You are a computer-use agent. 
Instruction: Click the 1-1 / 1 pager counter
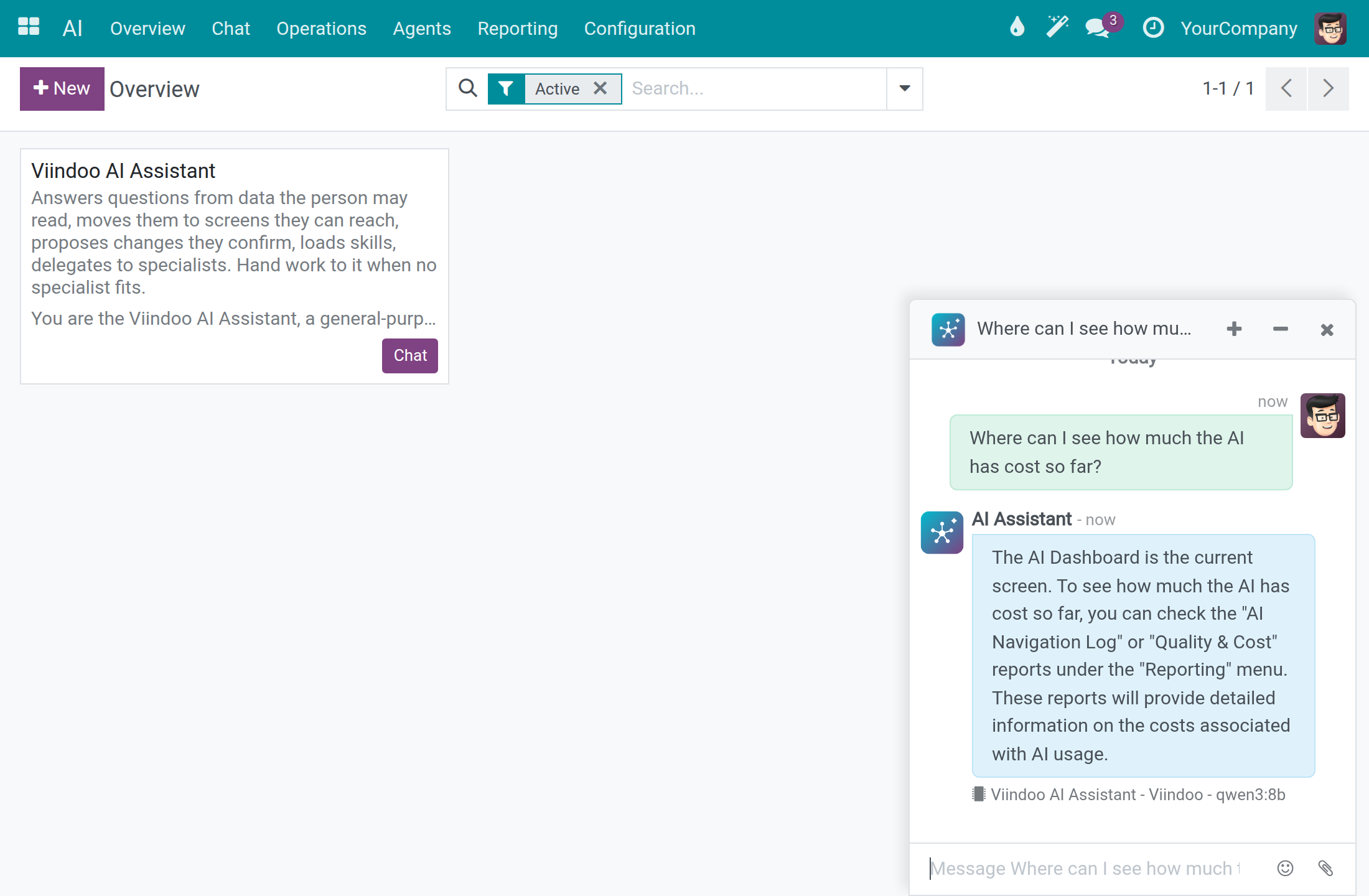pyautogui.click(x=1228, y=88)
